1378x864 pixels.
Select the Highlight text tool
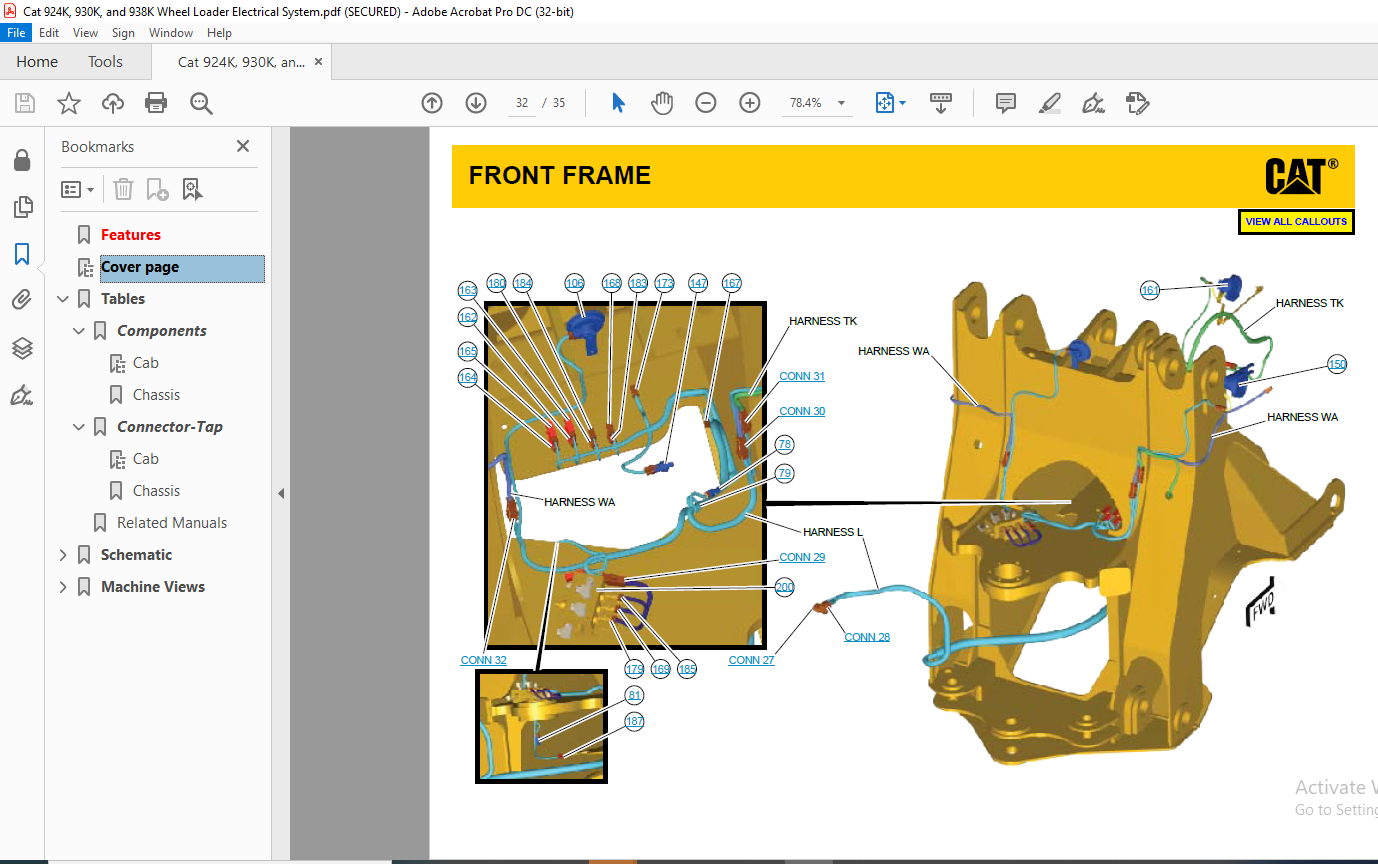pos(1049,103)
